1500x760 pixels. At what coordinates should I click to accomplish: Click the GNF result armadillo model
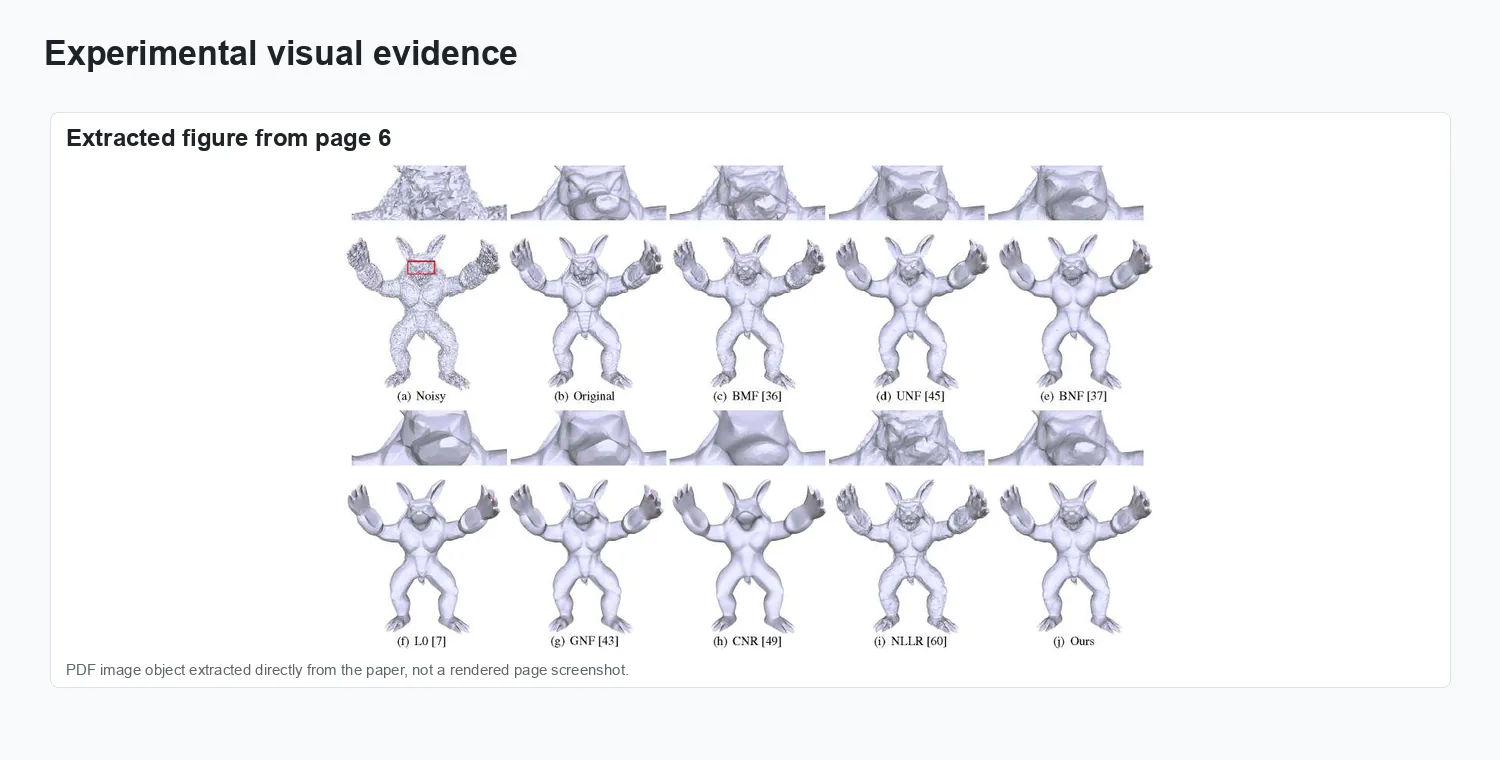[587, 556]
